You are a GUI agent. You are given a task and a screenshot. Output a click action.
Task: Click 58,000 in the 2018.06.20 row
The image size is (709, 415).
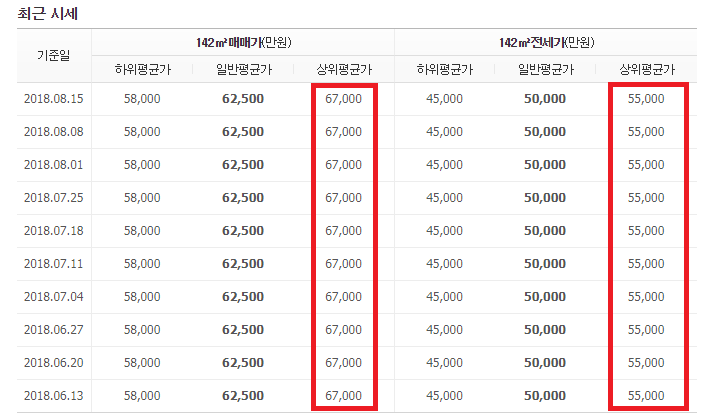(x=142, y=363)
